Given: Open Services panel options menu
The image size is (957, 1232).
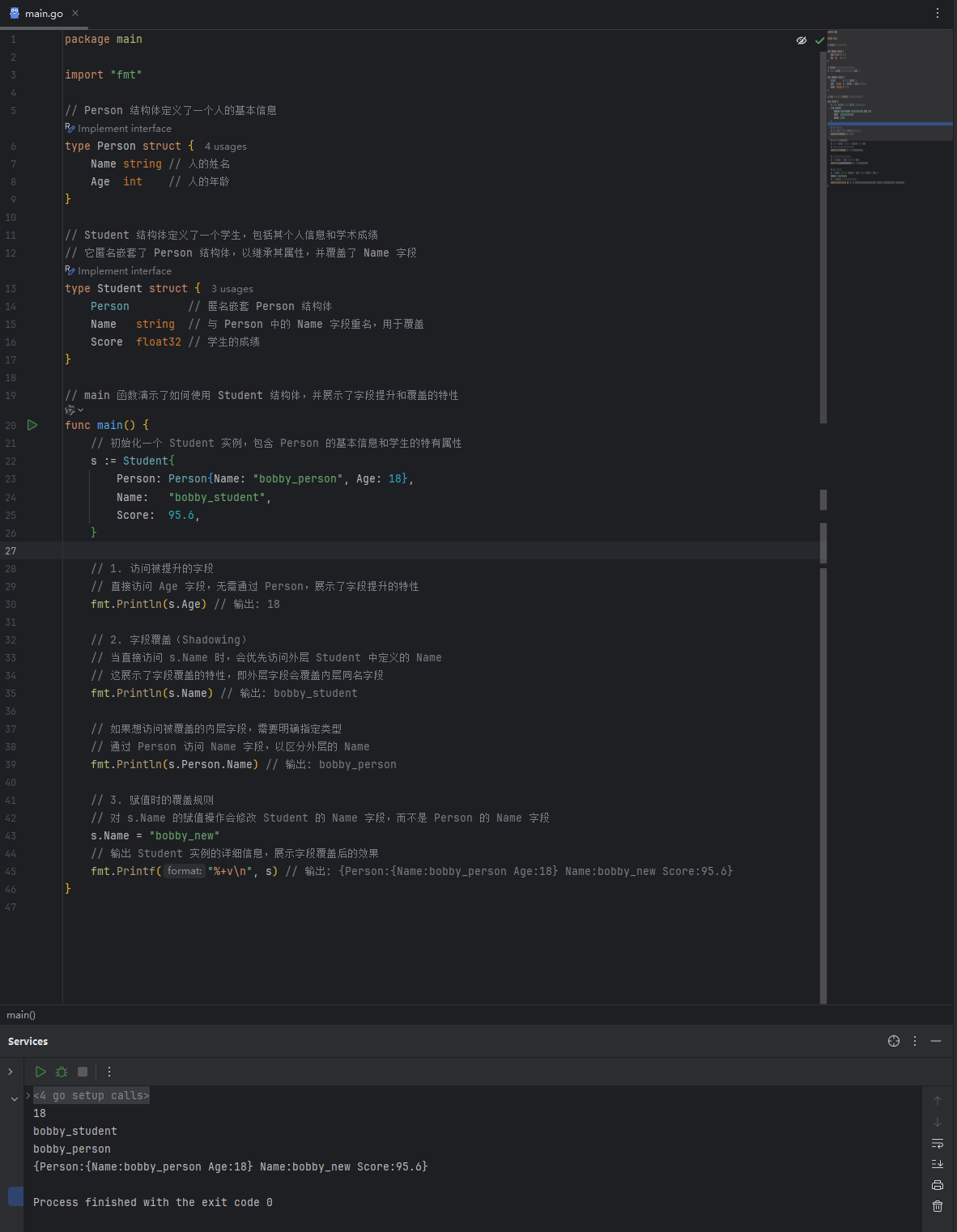Looking at the screenshot, I should (915, 1041).
